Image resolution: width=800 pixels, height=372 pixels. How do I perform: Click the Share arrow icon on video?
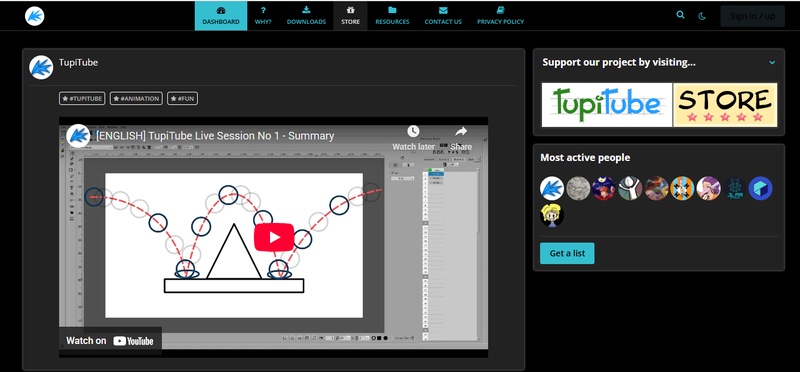[461, 132]
